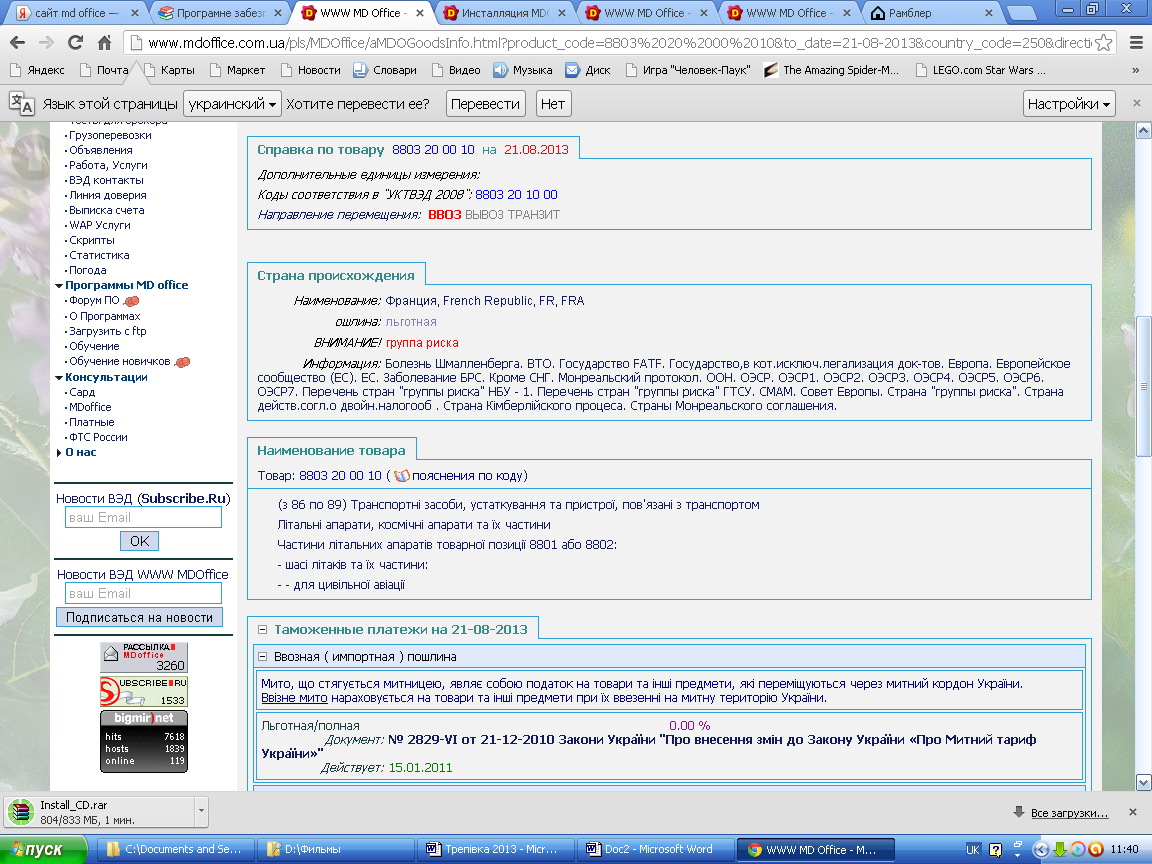Open the Яндекс bookmark

click(37, 71)
